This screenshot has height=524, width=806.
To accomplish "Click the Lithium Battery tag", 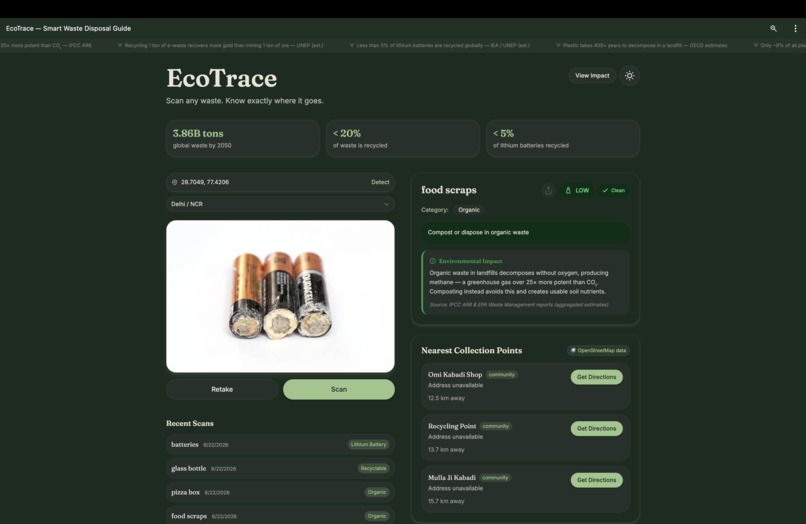I will click(368, 444).
